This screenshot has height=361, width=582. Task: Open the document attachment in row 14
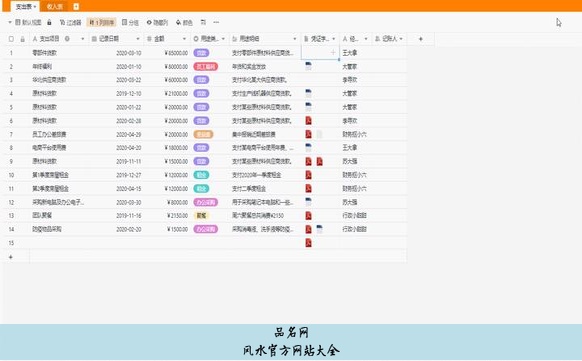320,229
